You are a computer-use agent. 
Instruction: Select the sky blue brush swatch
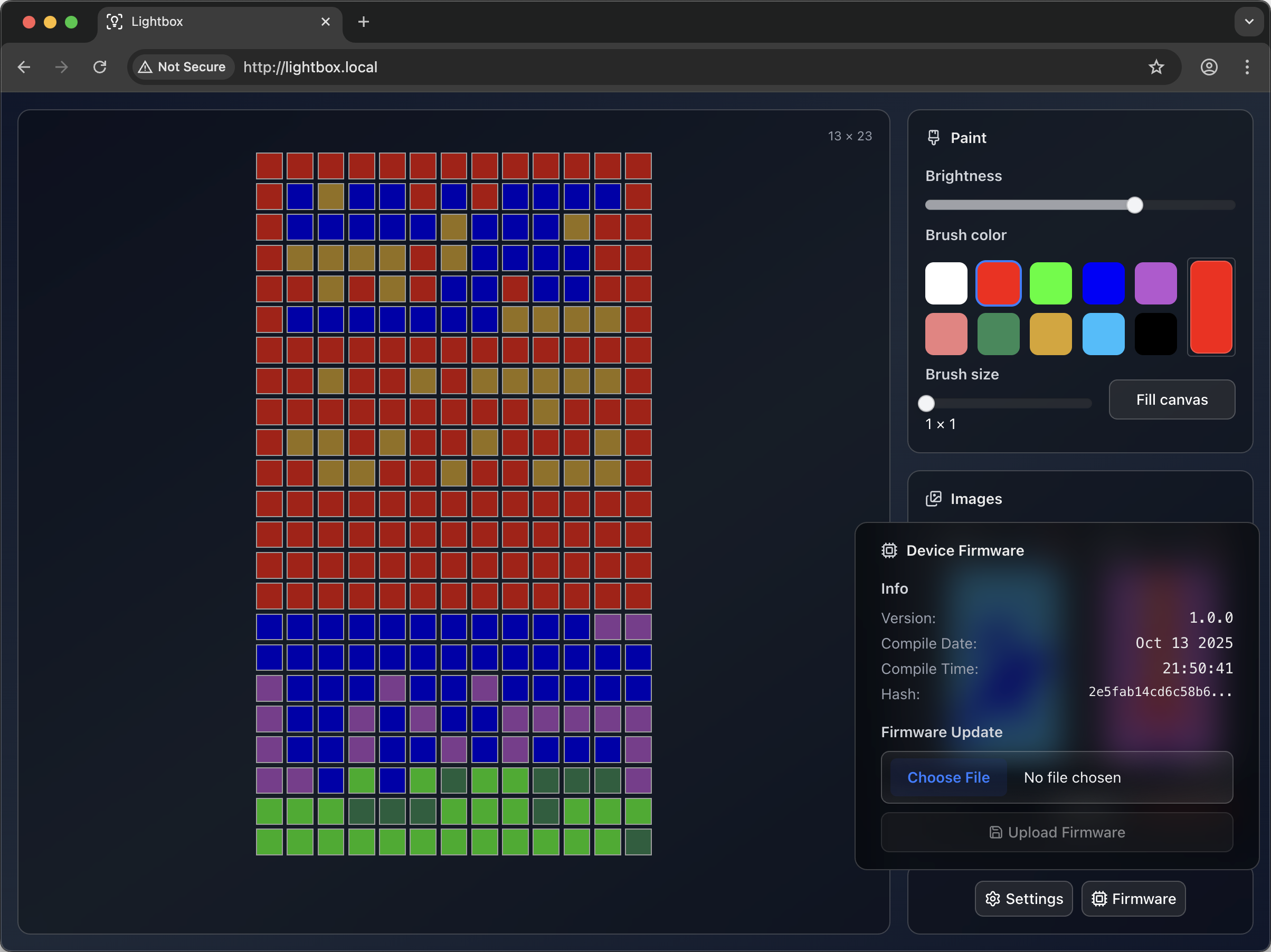click(x=1103, y=334)
